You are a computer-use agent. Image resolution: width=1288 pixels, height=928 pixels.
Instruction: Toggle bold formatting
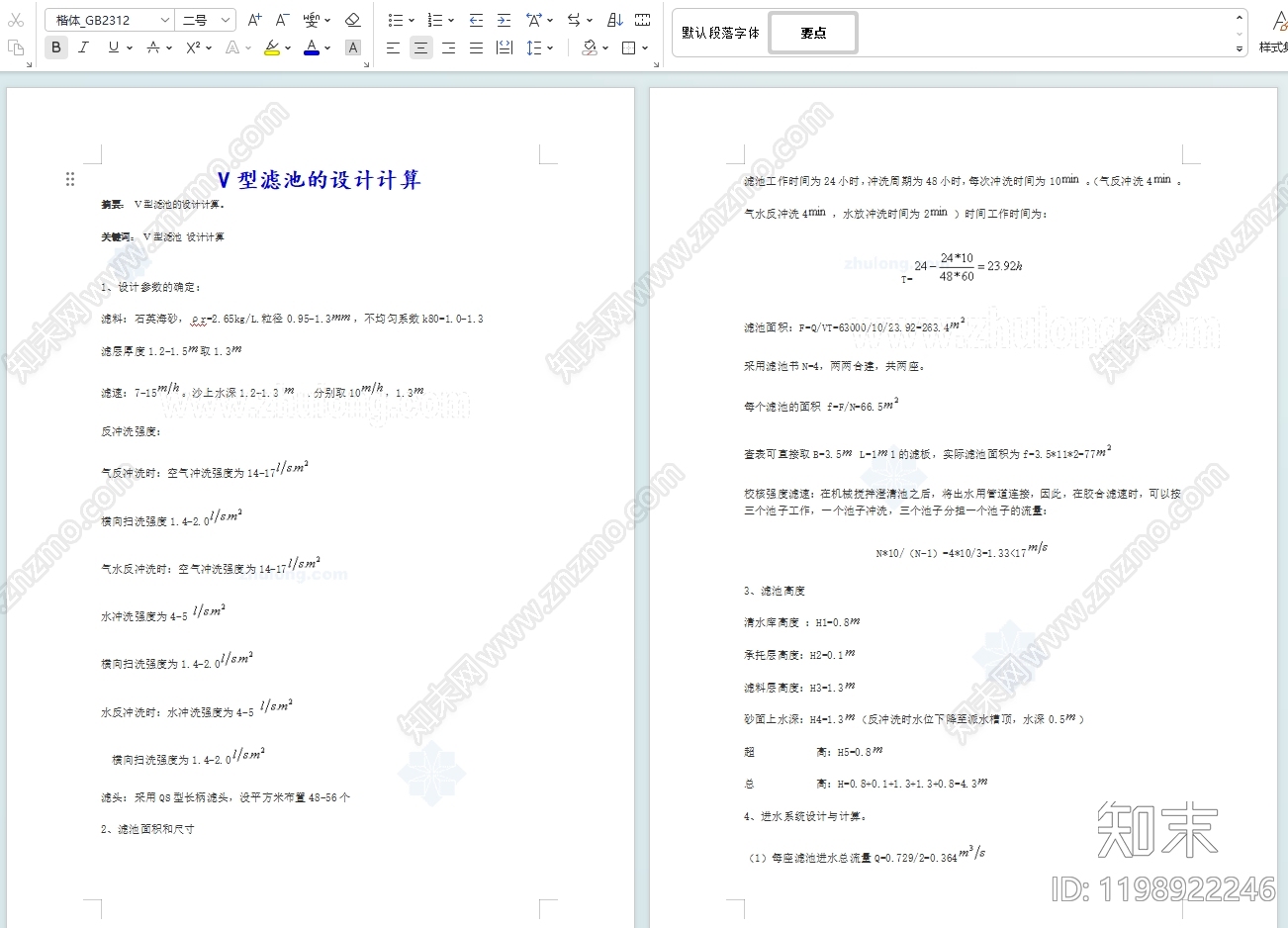56,47
